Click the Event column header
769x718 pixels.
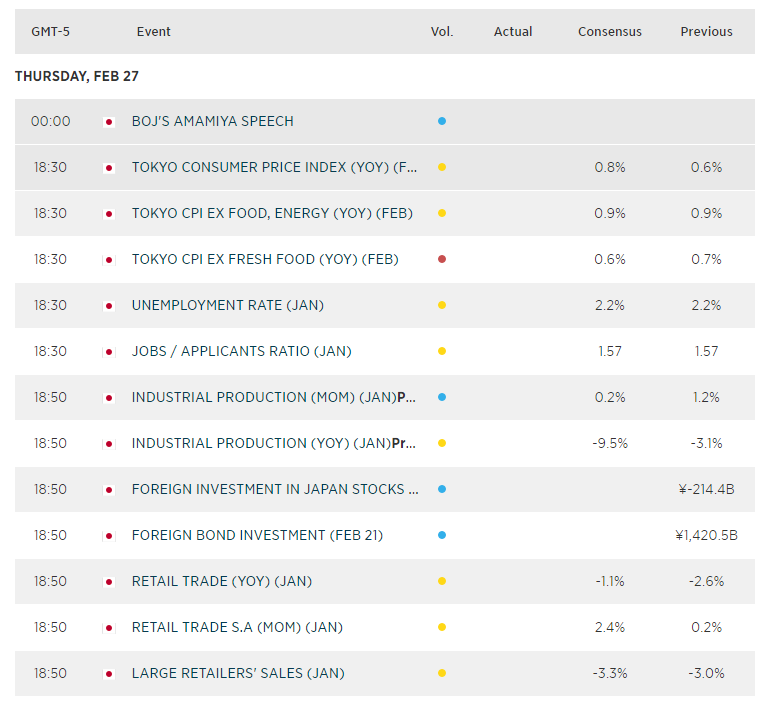154,31
